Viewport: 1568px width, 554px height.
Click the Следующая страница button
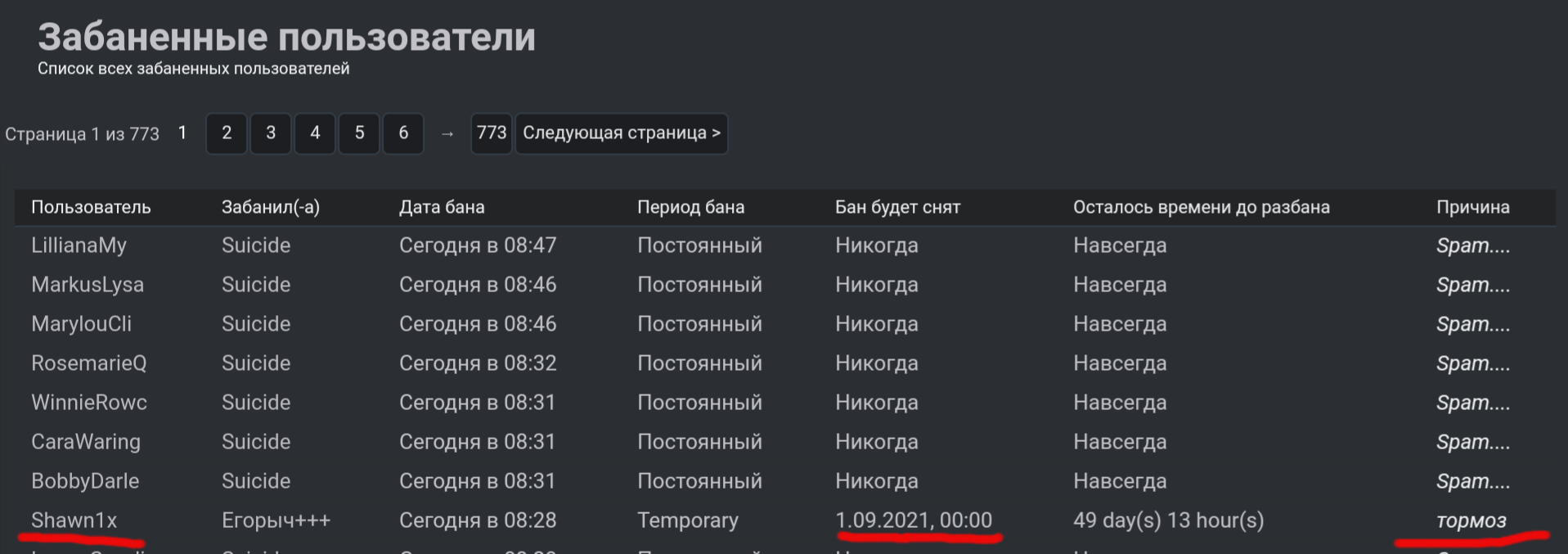(622, 133)
